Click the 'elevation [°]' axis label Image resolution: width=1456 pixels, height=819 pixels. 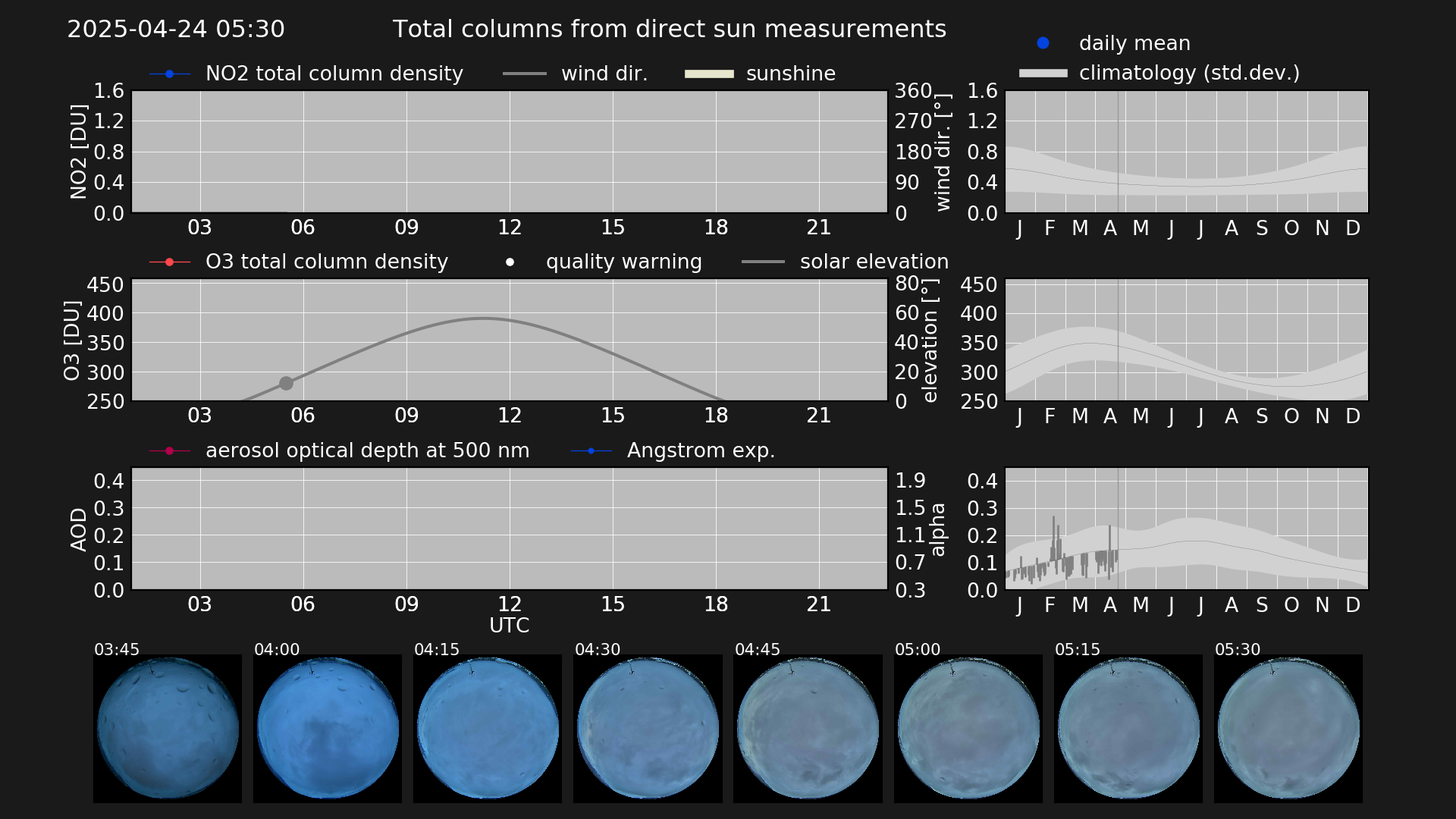[930, 340]
